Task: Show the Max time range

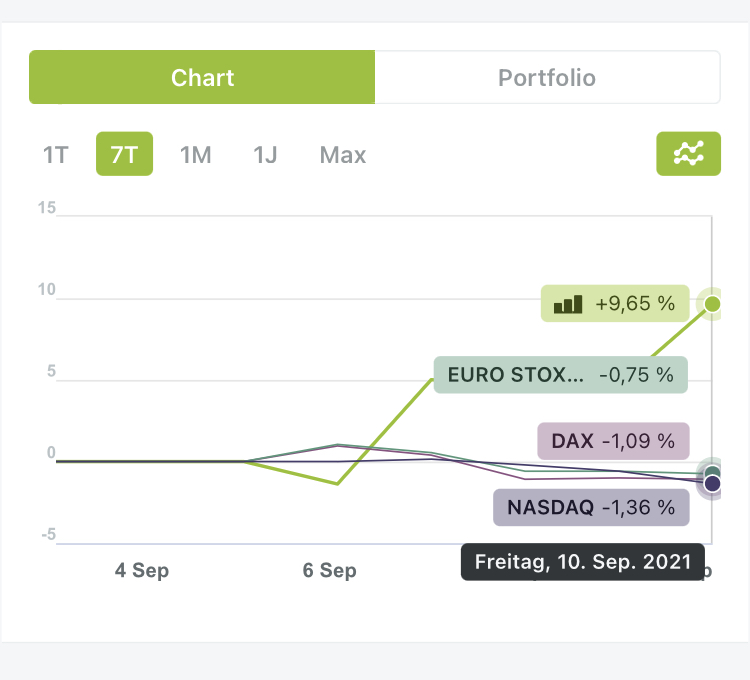Action: (343, 155)
